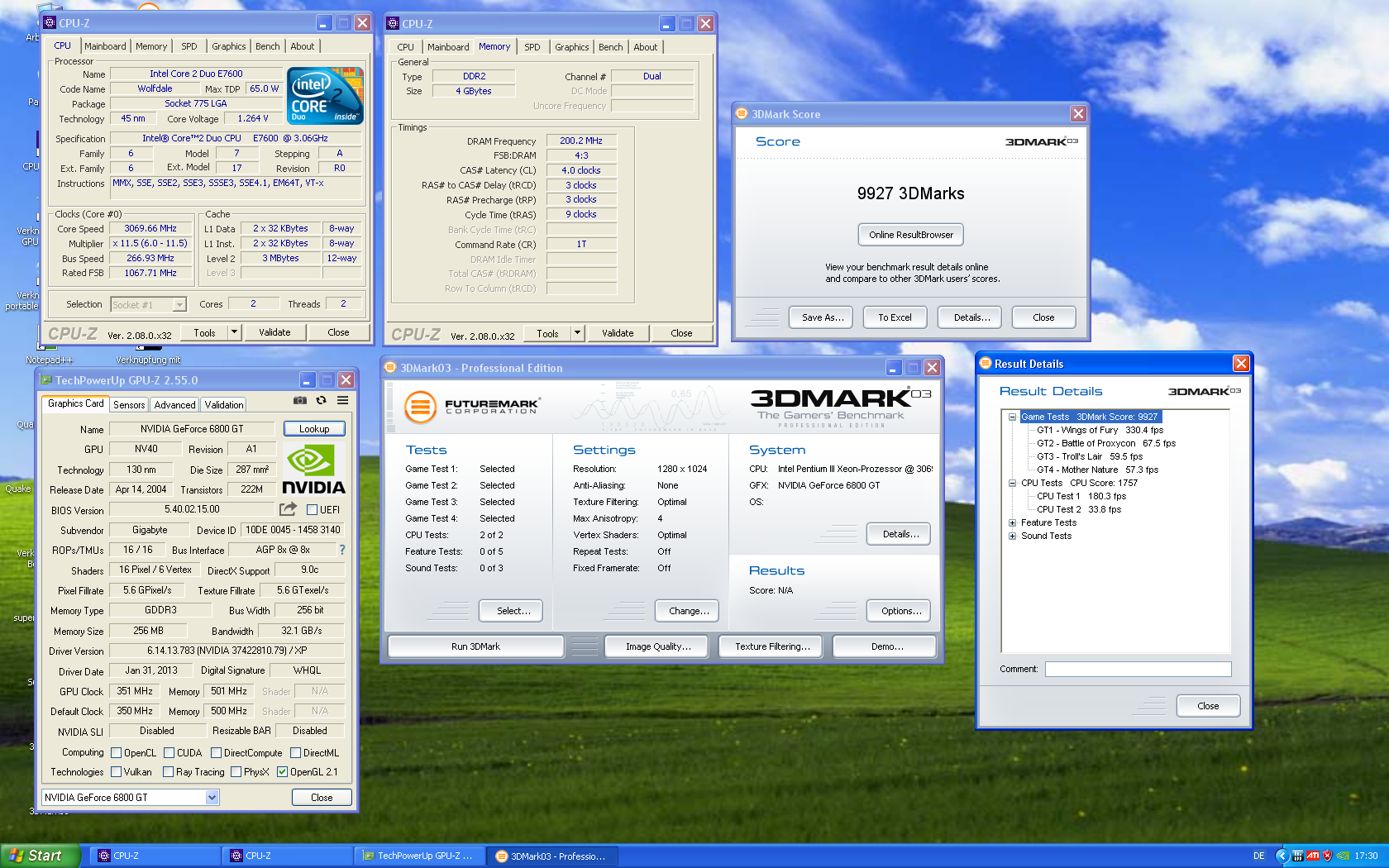Open the Windows Start menu

(x=41, y=856)
